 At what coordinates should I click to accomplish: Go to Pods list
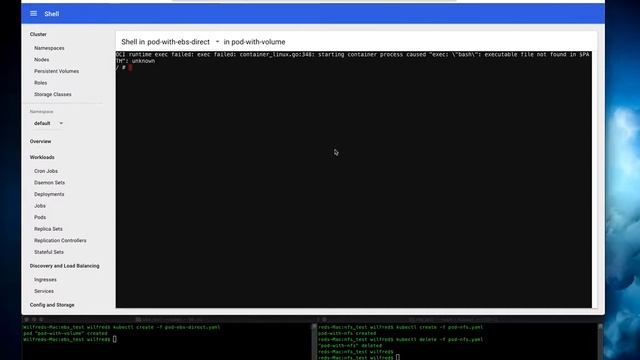coord(40,217)
